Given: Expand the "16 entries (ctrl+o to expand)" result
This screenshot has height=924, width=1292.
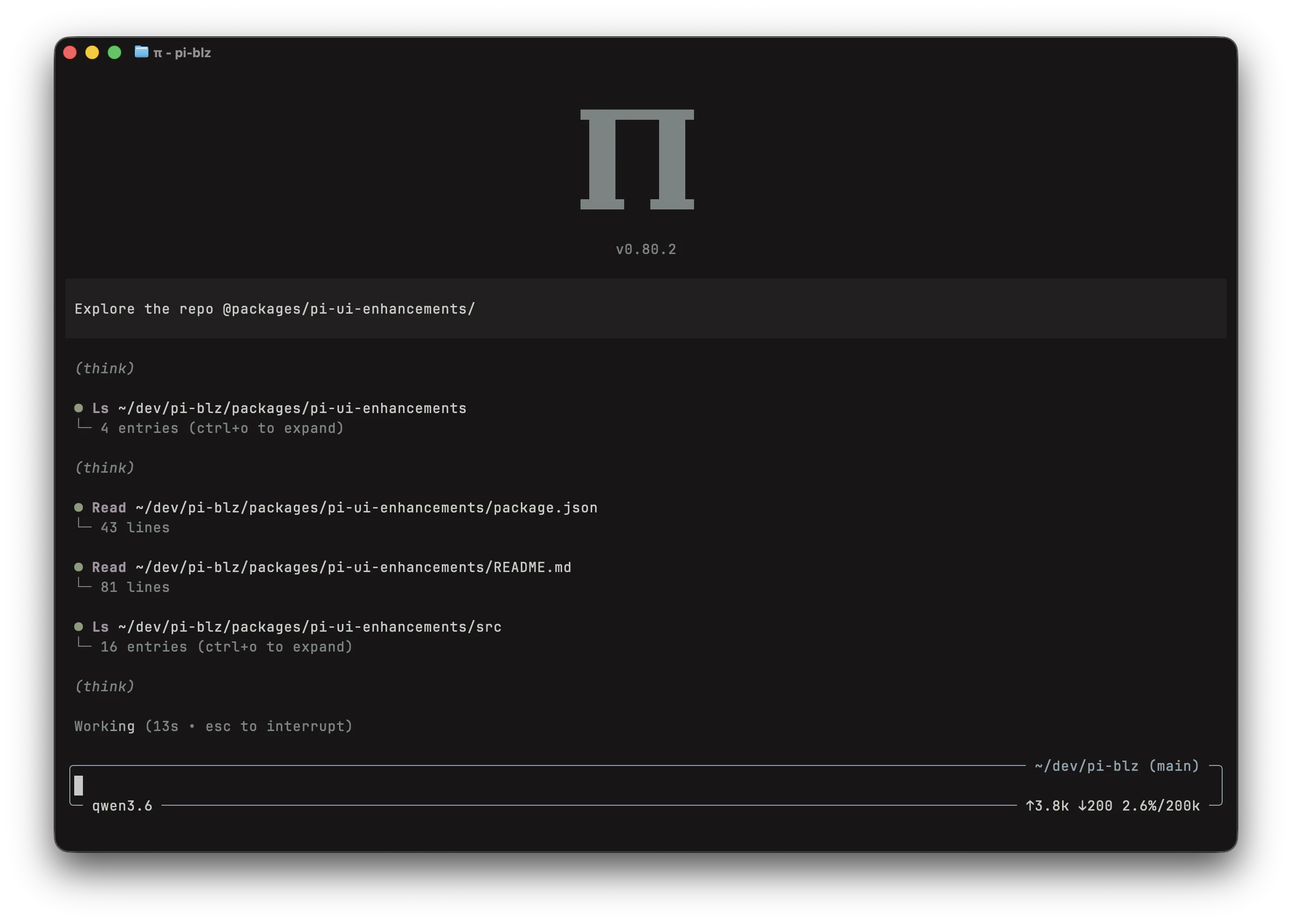Looking at the screenshot, I should [x=226, y=646].
